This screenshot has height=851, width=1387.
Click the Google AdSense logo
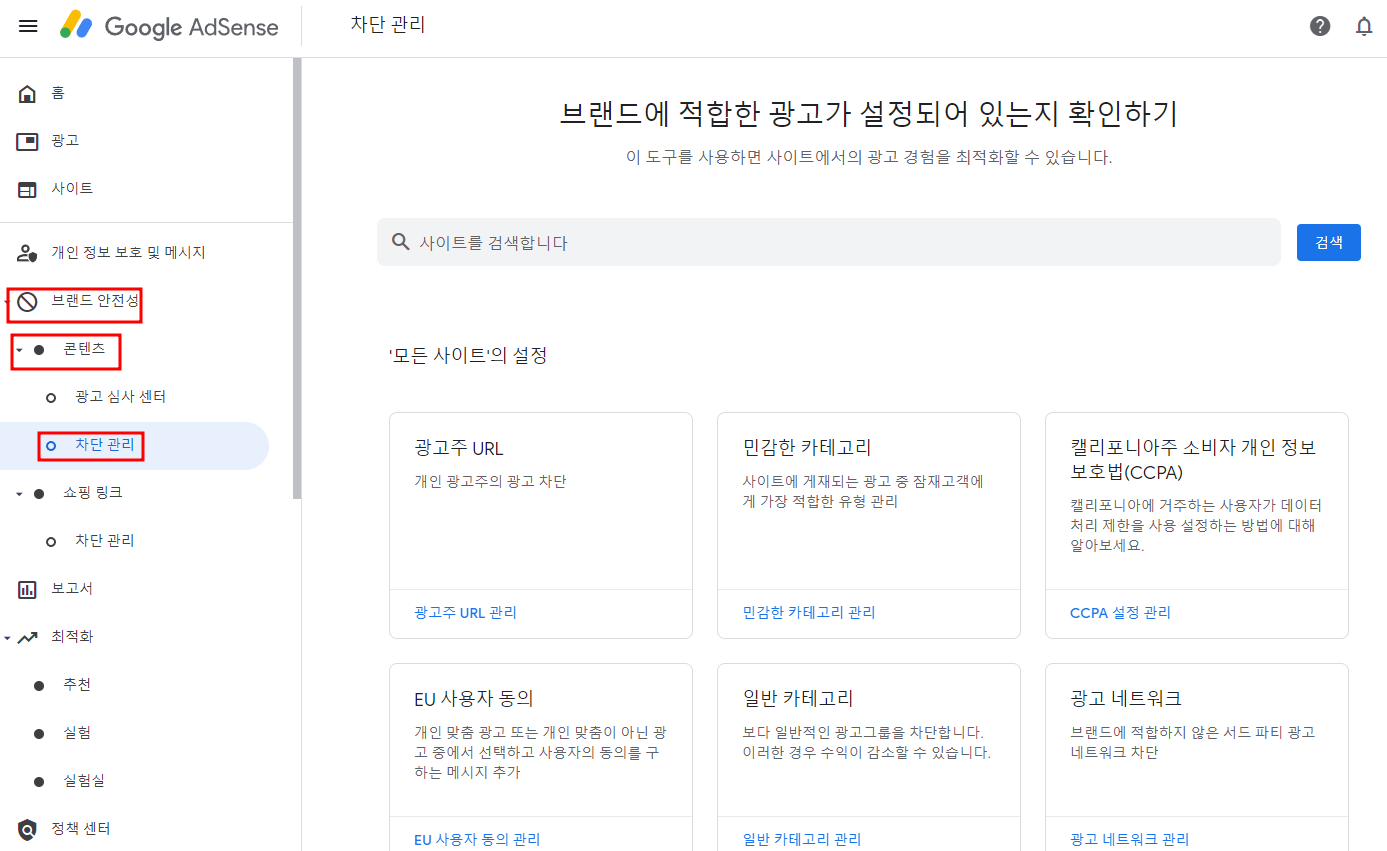point(169,26)
